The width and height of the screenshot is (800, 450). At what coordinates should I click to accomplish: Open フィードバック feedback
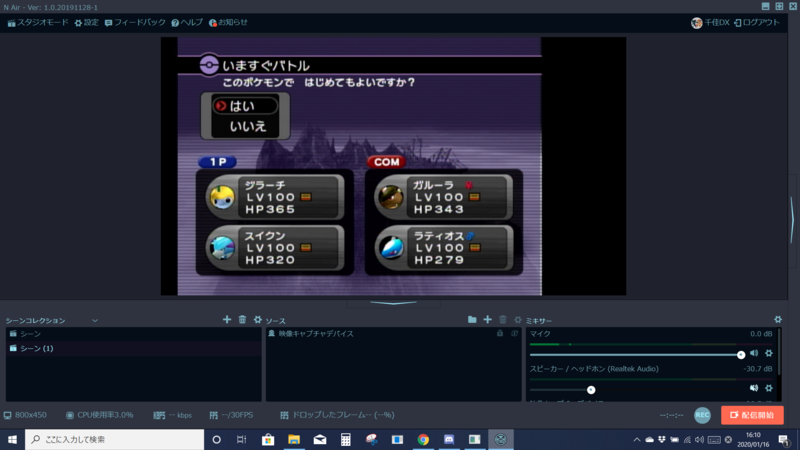pyautogui.click(x=135, y=22)
